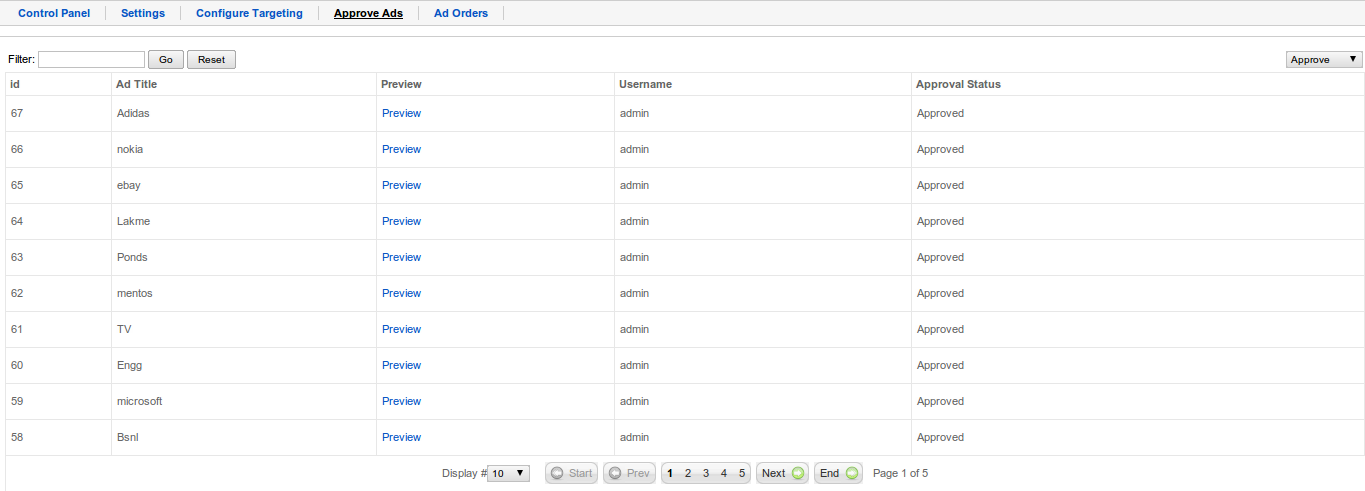This screenshot has height=491, width=1365.
Task: Open Preview for the Engg ad
Action: click(x=401, y=365)
